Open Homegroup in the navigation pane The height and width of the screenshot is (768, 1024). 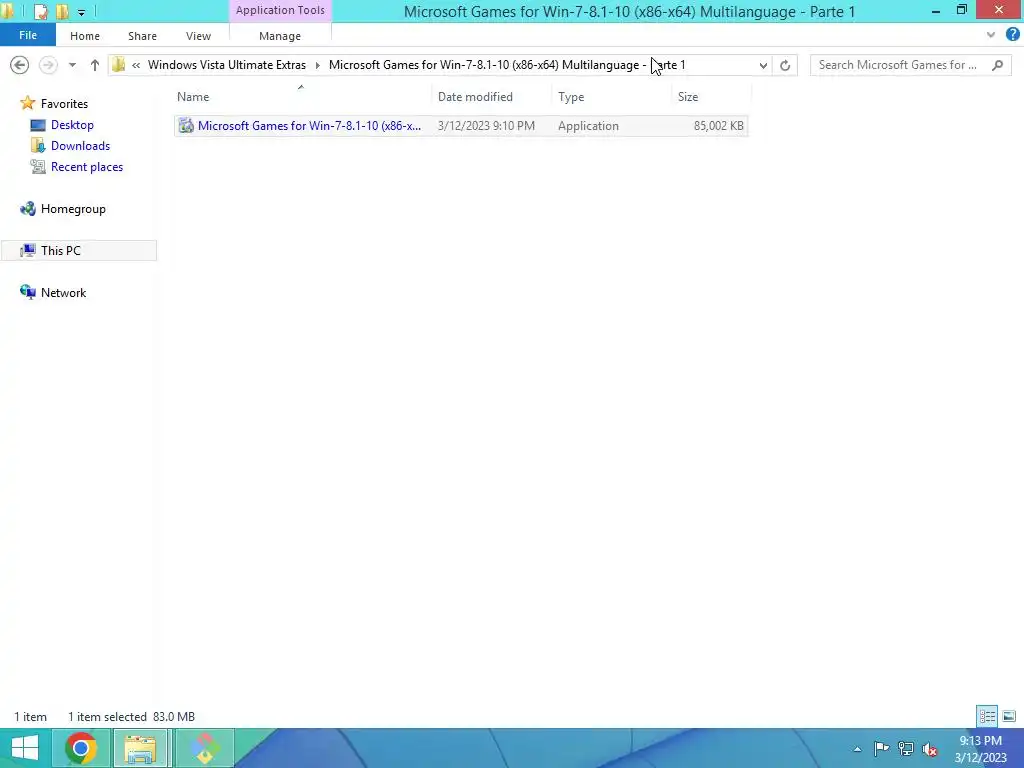point(73,209)
